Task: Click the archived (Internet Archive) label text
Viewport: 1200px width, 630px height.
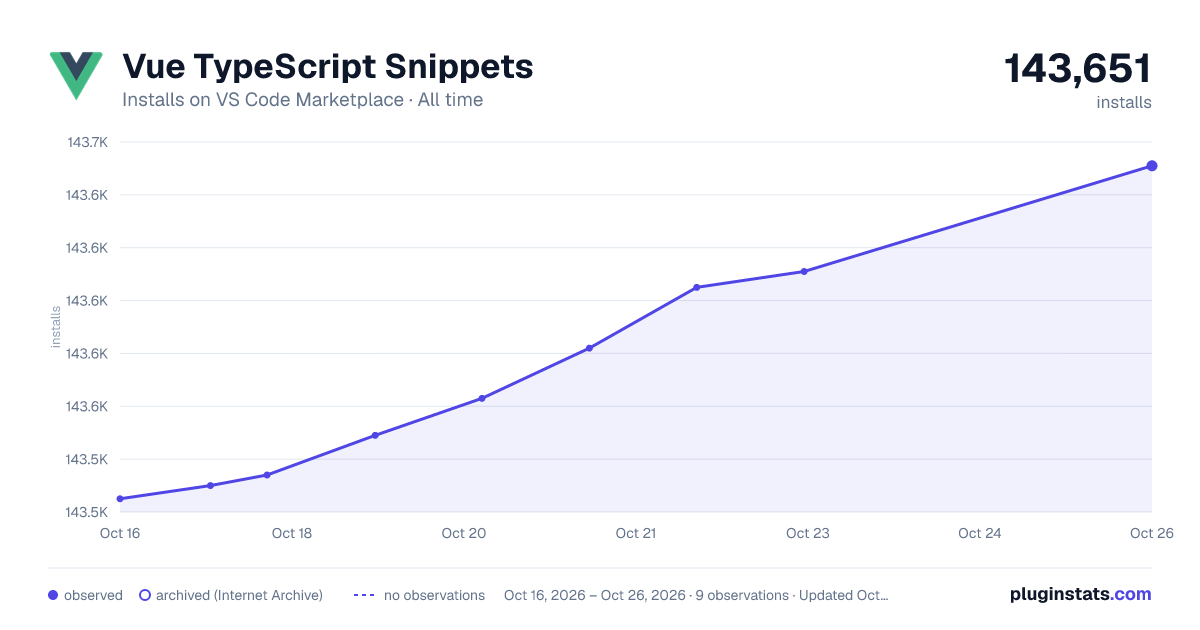Action: click(x=239, y=595)
